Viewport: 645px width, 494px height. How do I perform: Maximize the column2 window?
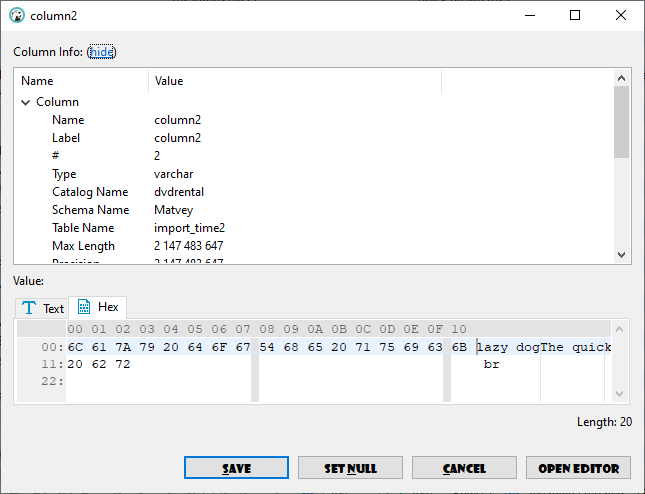[575, 16]
